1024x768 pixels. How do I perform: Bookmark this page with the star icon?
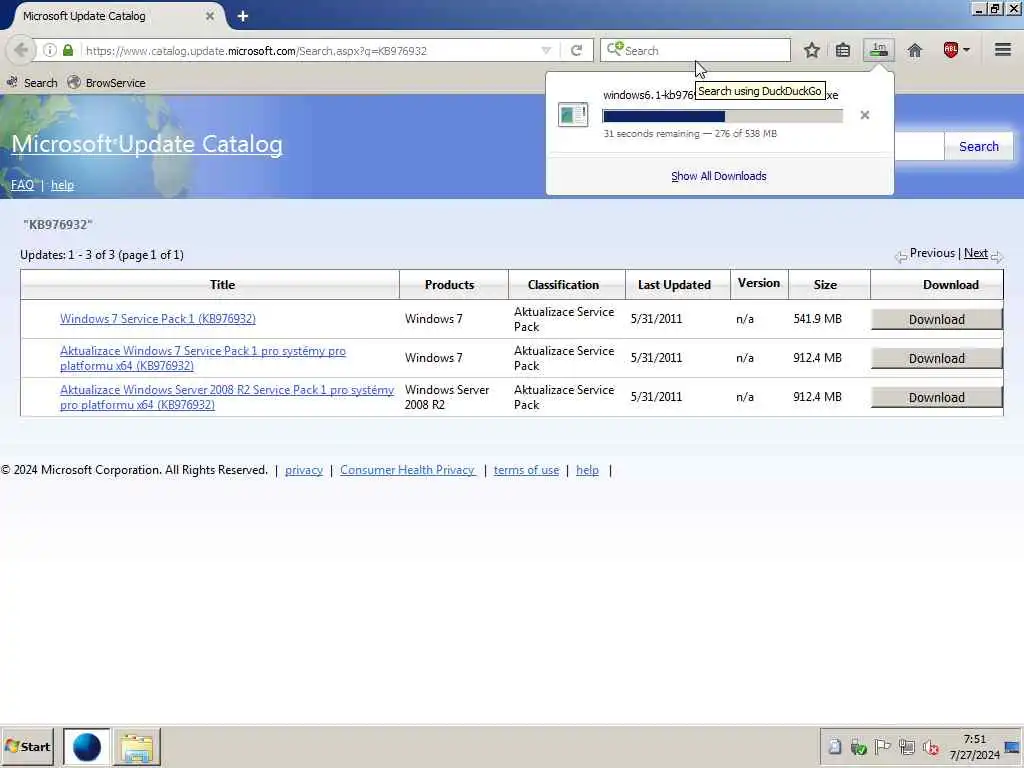tap(812, 50)
